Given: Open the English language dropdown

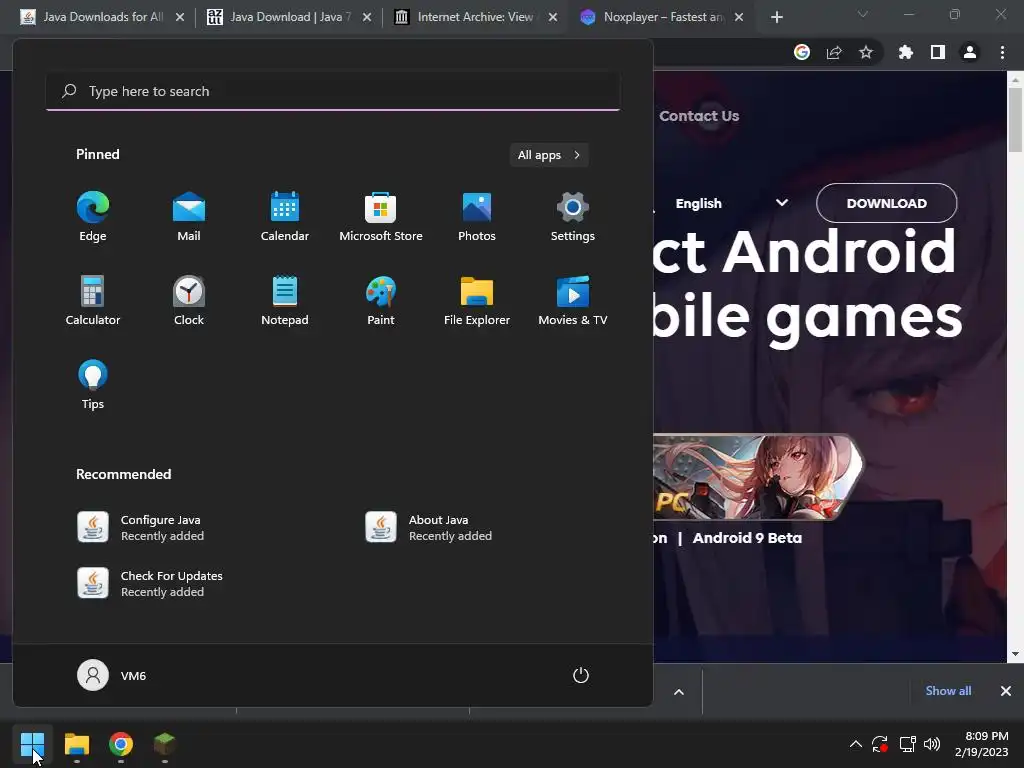Looking at the screenshot, I should (731, 203).
